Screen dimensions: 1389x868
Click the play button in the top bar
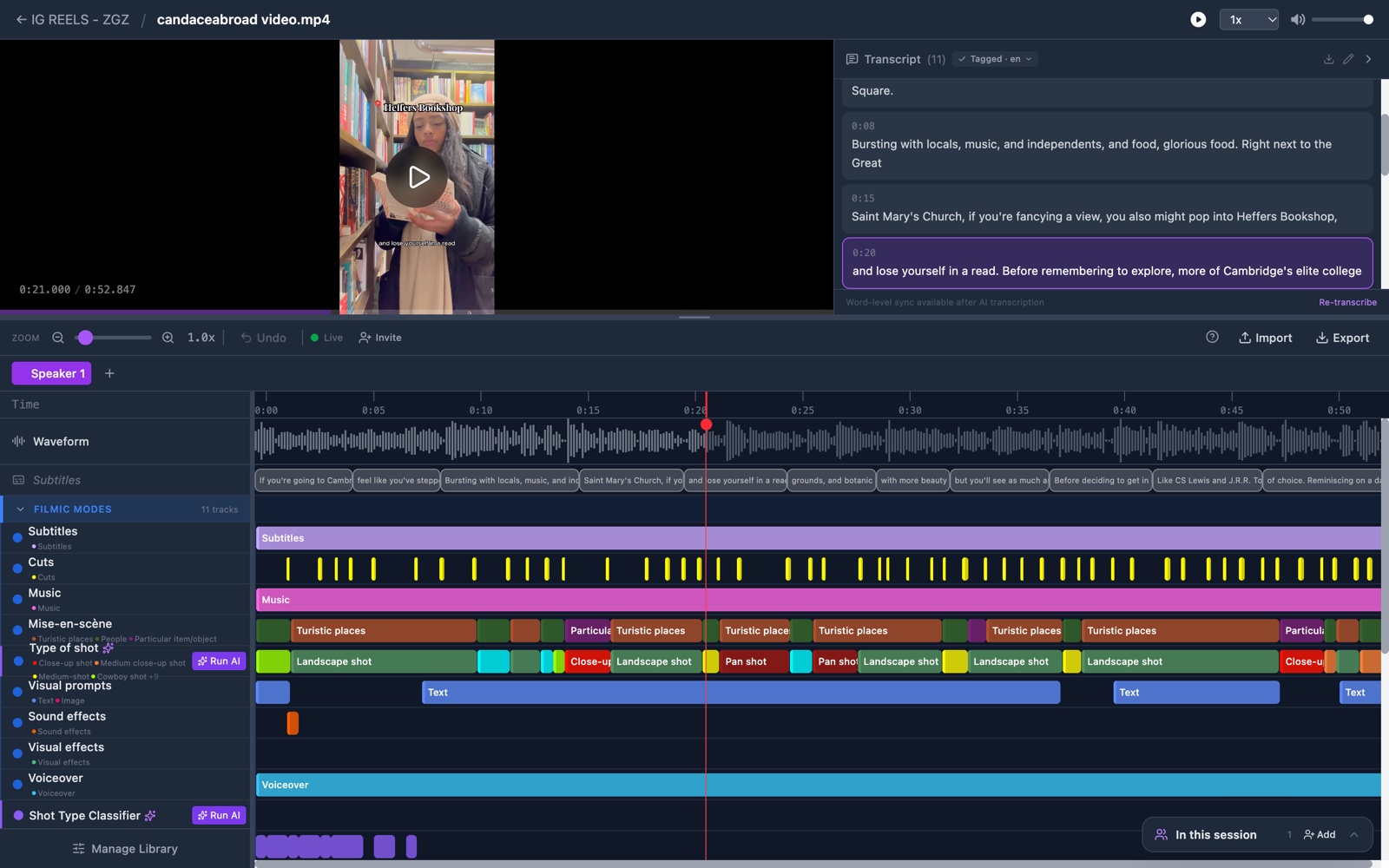coord(1198,19)
